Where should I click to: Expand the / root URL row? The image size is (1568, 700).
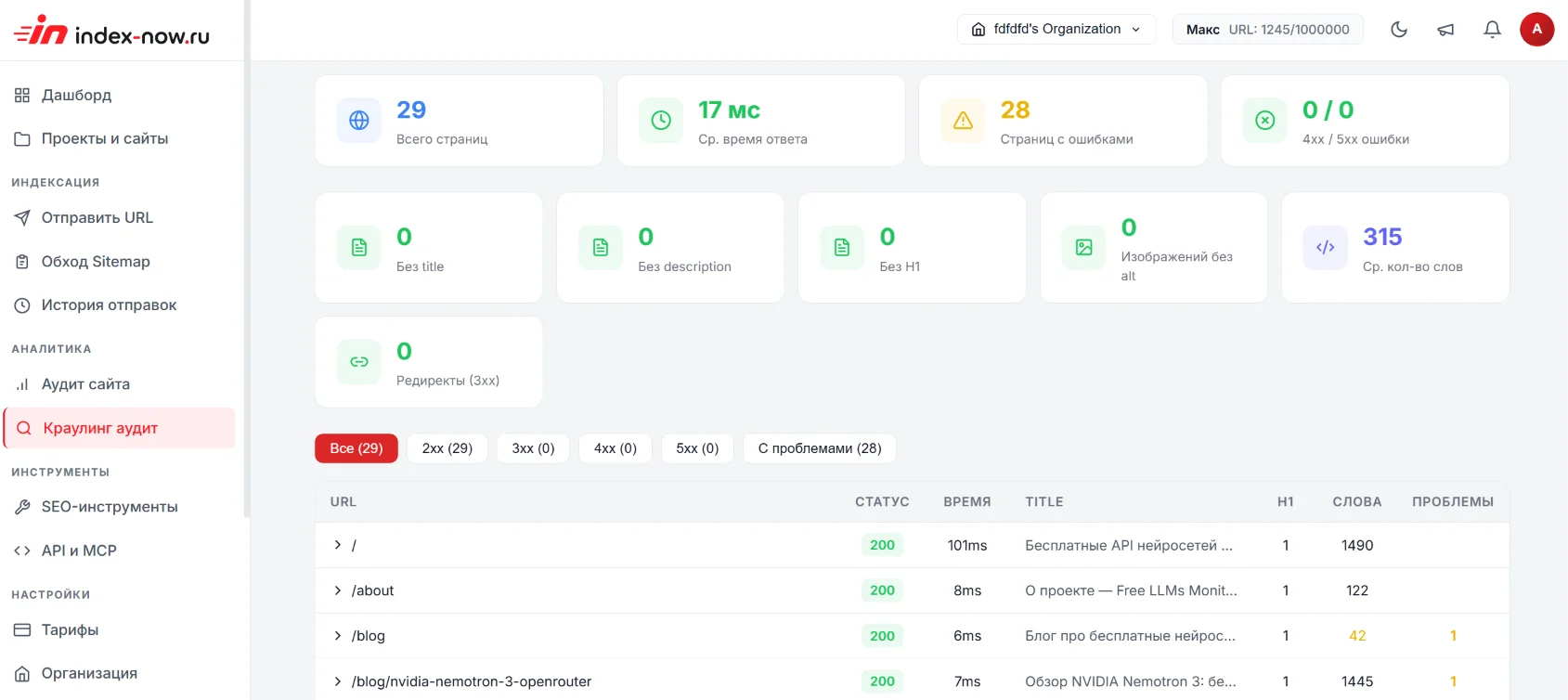[x=337, y=545]
